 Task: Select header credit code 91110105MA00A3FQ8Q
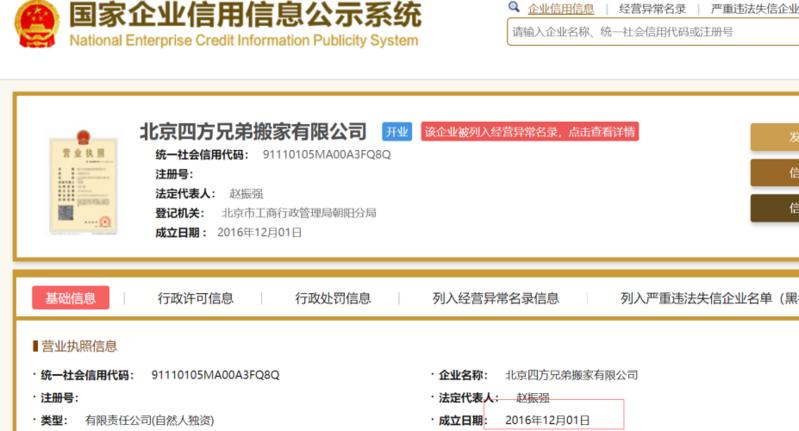tap(327, 154)
